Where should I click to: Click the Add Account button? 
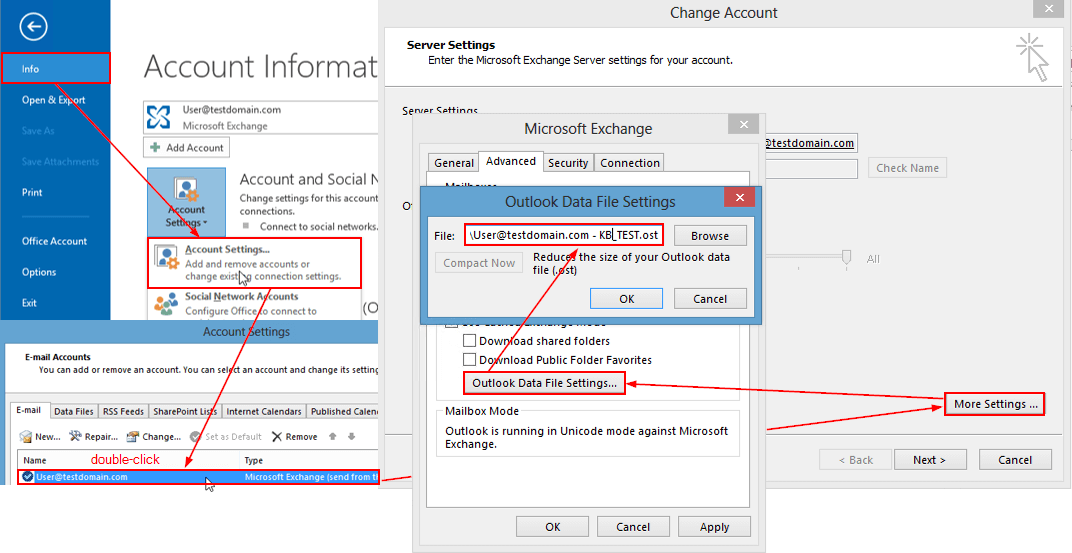[x=187, y=147]
